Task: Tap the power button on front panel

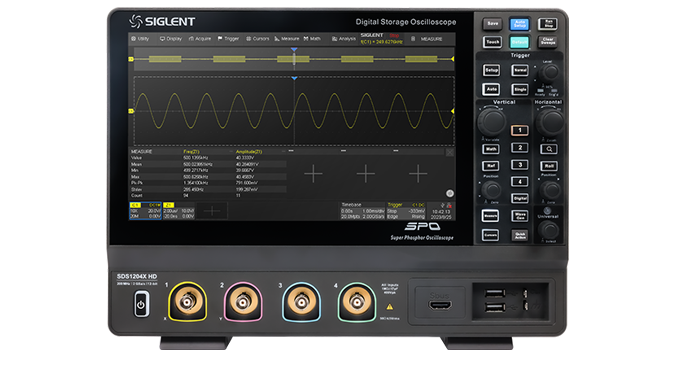Action: coord(141,304)
